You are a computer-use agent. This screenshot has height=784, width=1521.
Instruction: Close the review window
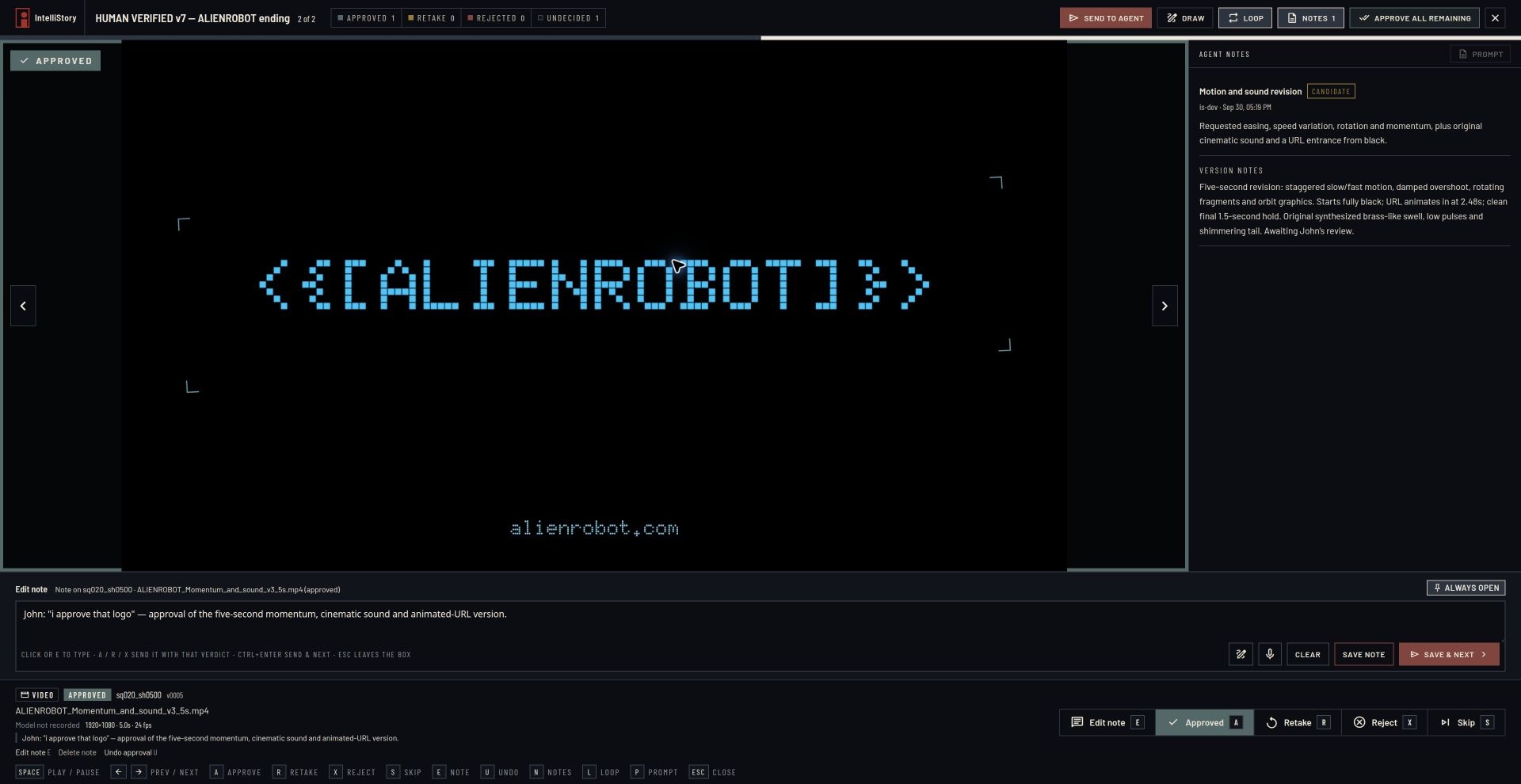[x=1495, y=17]
